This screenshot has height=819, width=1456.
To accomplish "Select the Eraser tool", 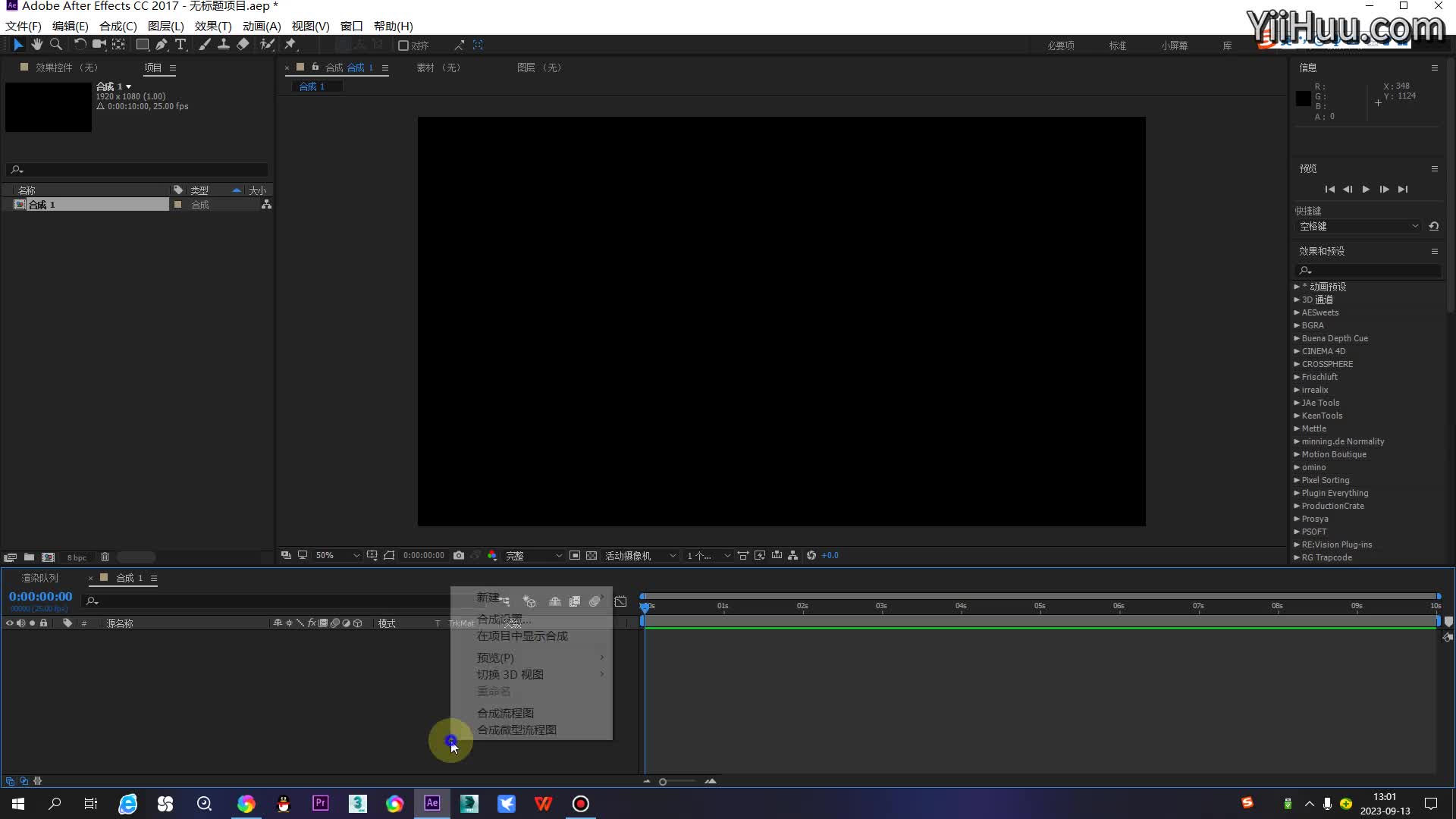I will (243, 45).
